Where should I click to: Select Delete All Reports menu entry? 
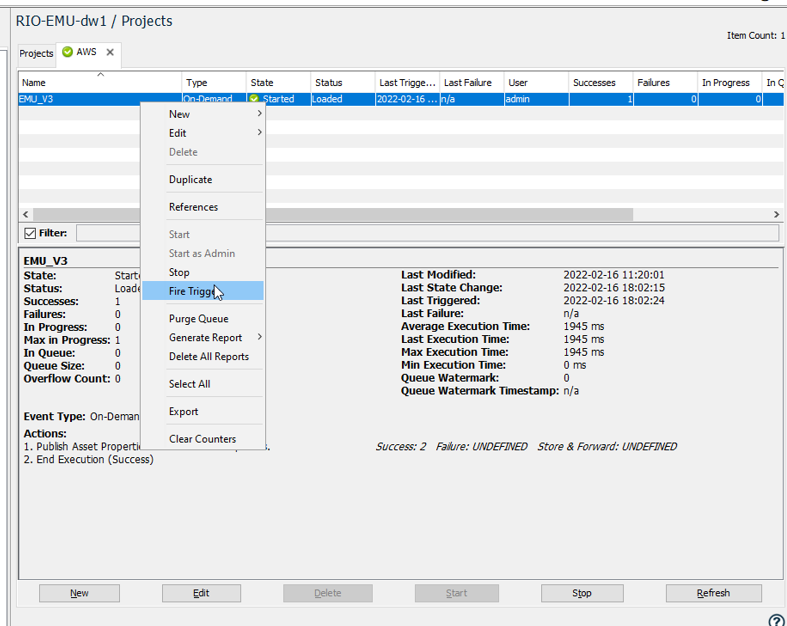tap(202, 356)
